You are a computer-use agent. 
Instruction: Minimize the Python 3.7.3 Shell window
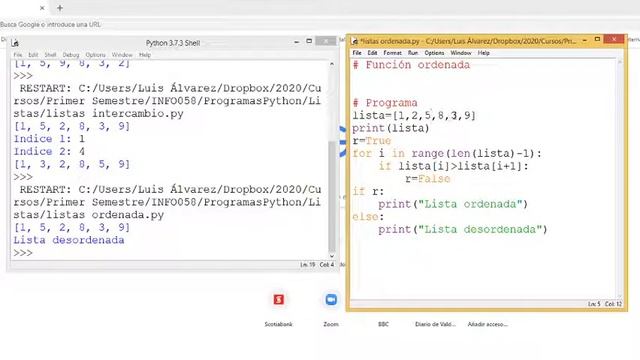tap(297, 42)
